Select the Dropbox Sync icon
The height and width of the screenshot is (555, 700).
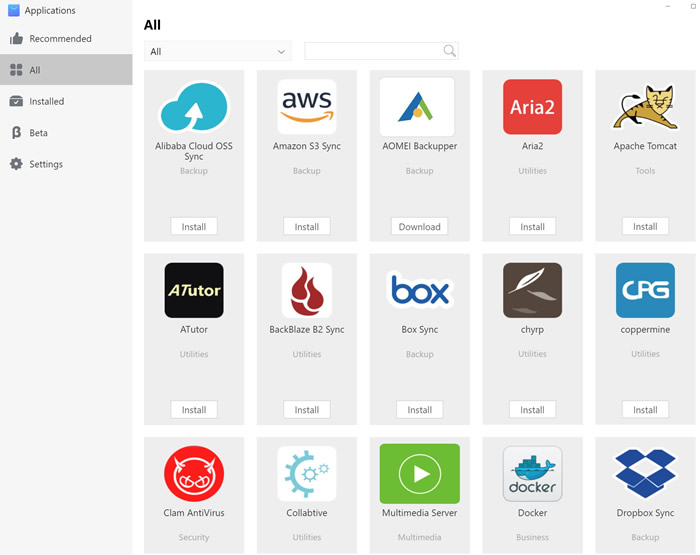645,473
